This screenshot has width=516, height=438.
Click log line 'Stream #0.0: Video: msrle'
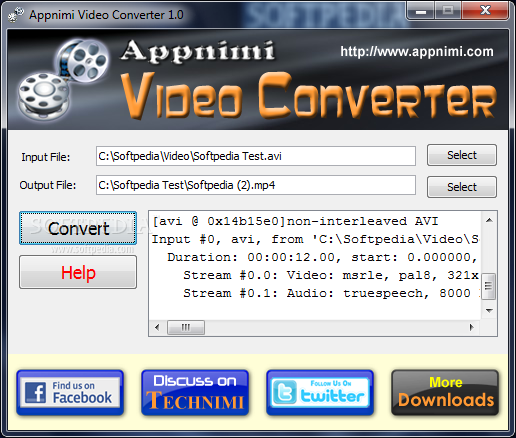[331, 275]
